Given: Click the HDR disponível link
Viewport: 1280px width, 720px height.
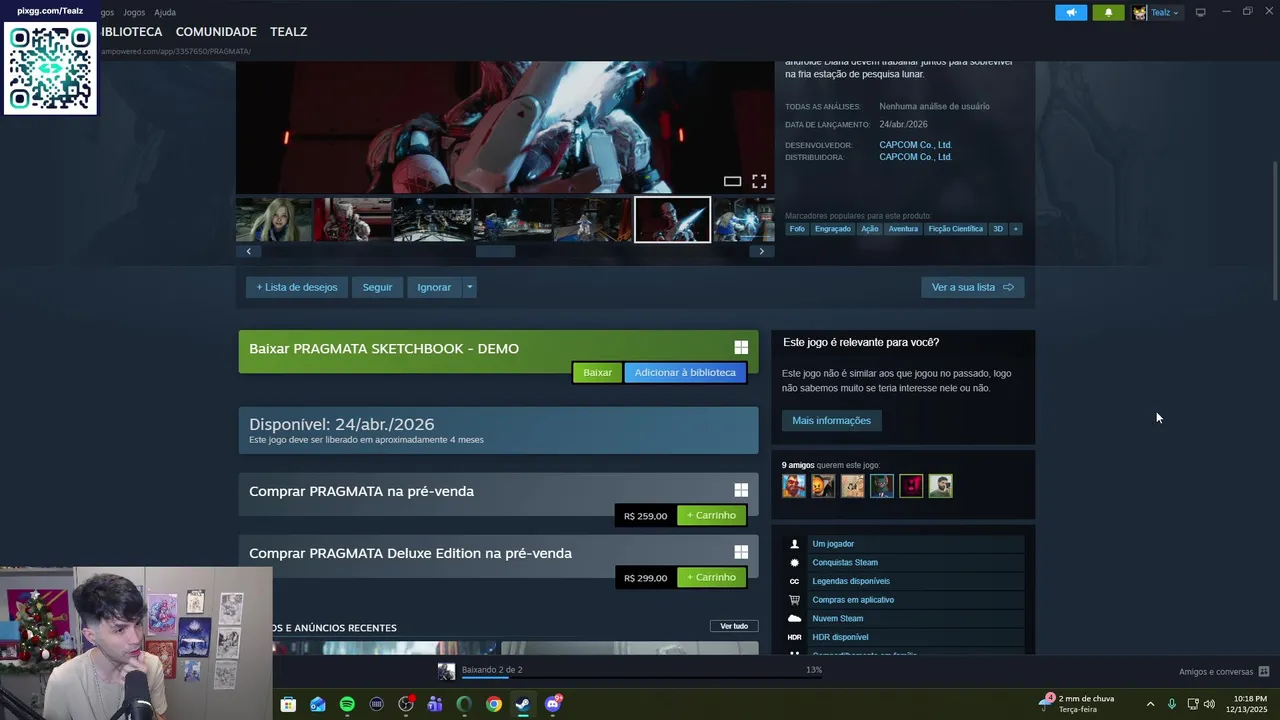Looking at the screenshot, I should [x=840, y=637].
